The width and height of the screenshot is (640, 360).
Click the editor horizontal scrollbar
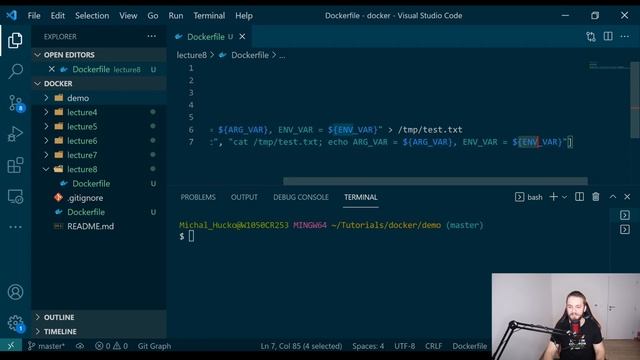(x=435, y=181)
